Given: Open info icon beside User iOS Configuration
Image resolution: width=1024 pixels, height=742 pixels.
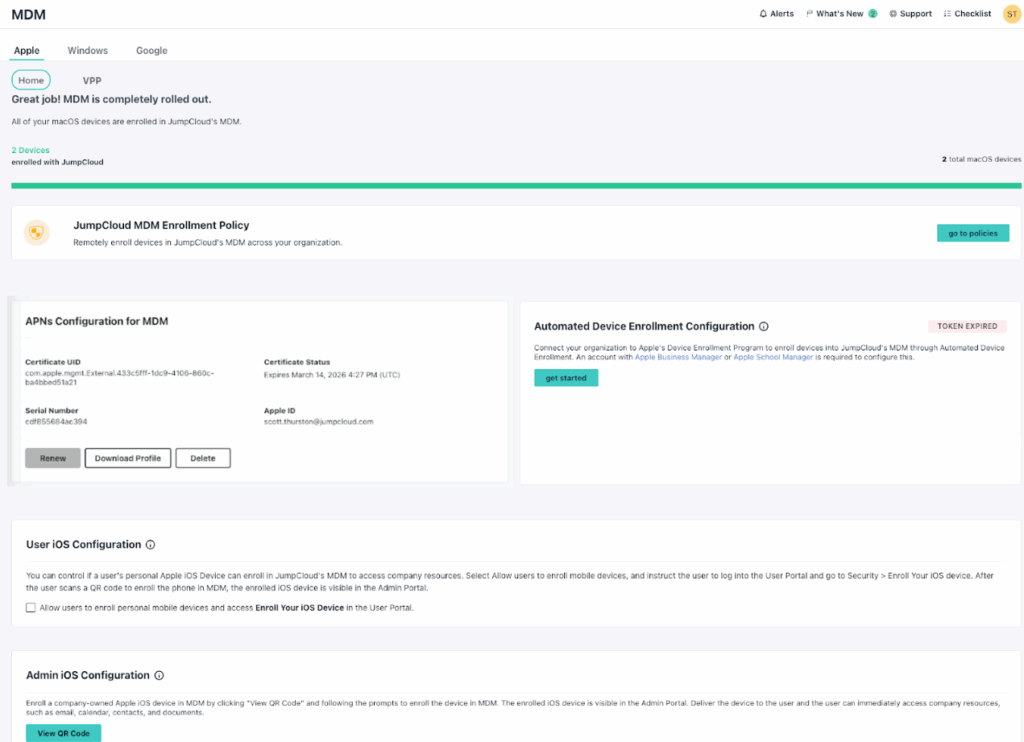Looking at the screenshot, I should (150, 545).
